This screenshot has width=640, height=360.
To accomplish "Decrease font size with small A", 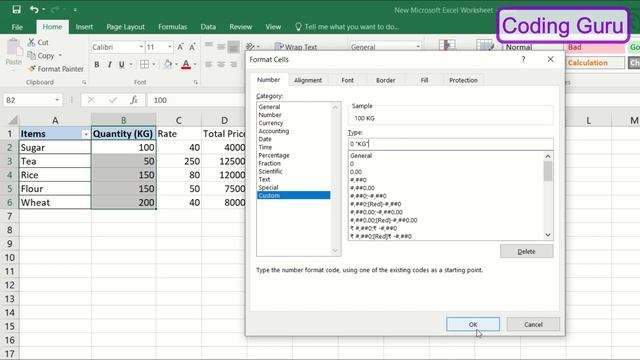I will 192,47.
